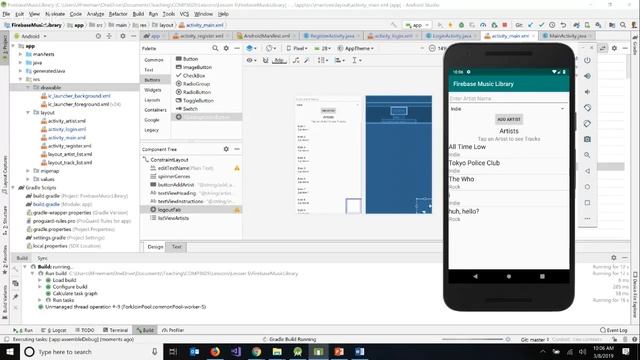Open Component Tree settings gear
Viewport: 640px width, 360px height.
click(226, 149)
